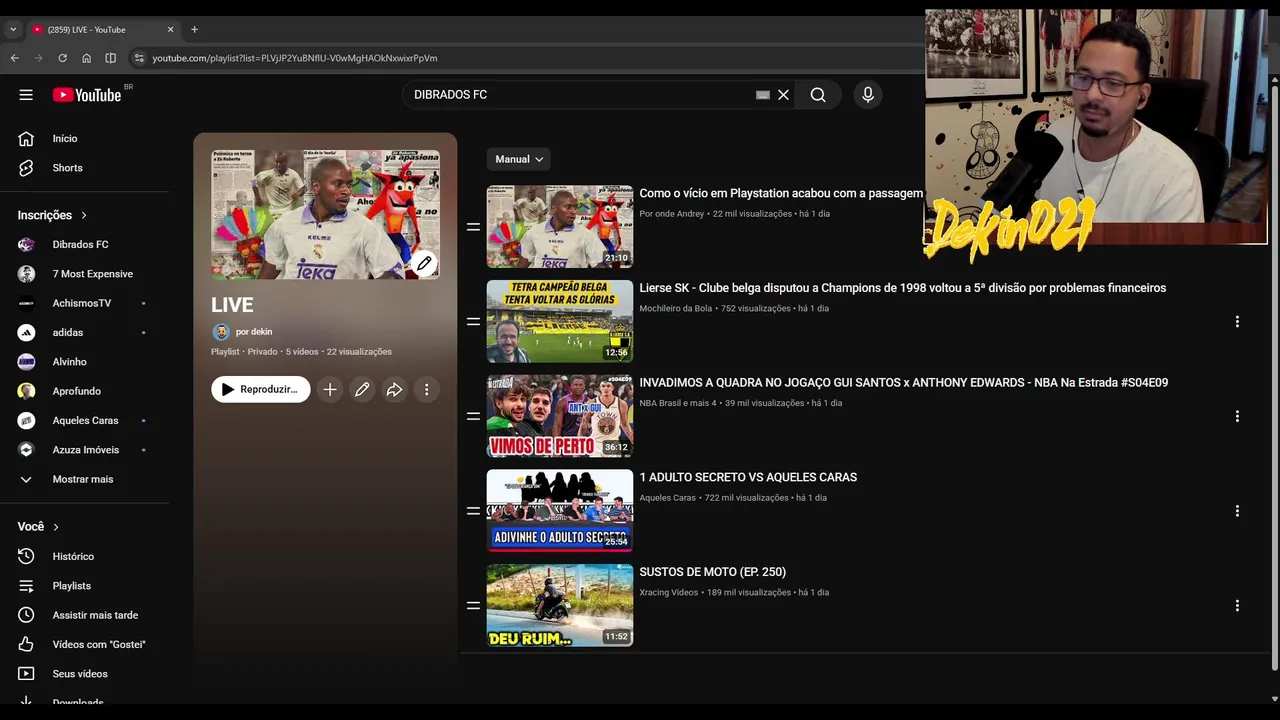The image size is (1280, 720).
Task: Open options menu for Sustos de Moto
Action: coord(1237,606)
